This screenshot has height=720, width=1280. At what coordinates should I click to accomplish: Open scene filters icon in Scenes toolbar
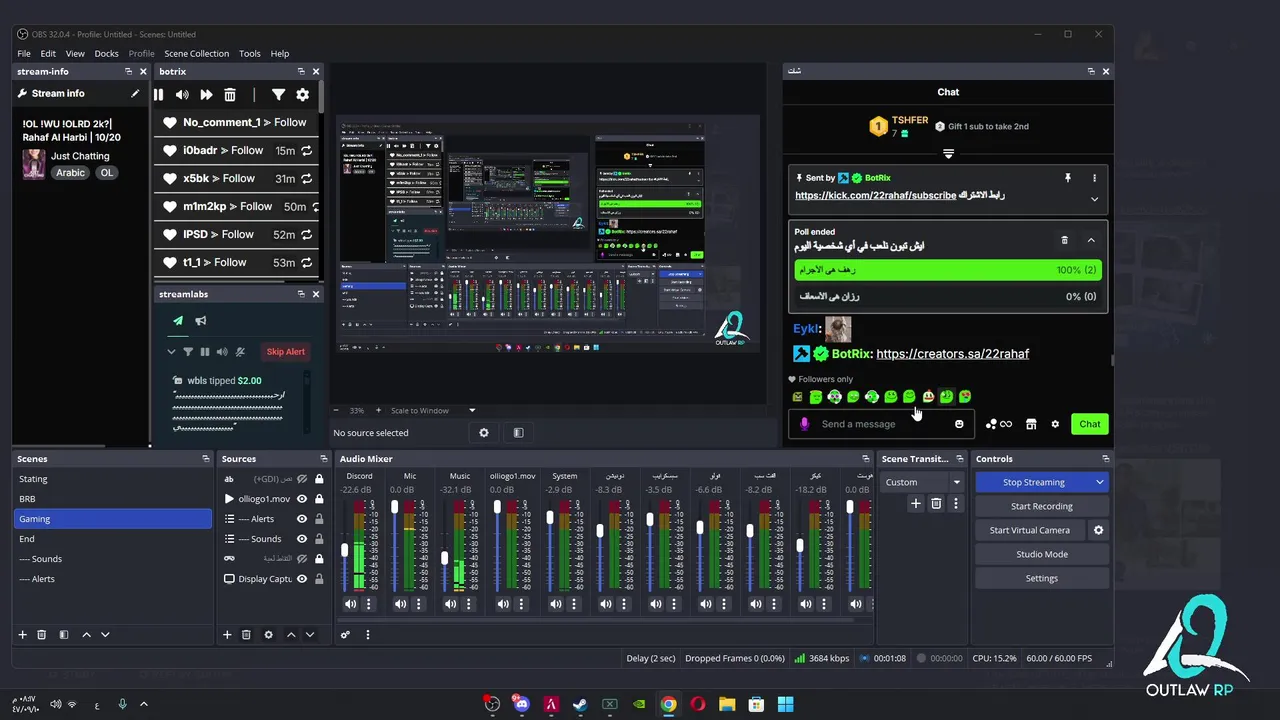[64, 635]
